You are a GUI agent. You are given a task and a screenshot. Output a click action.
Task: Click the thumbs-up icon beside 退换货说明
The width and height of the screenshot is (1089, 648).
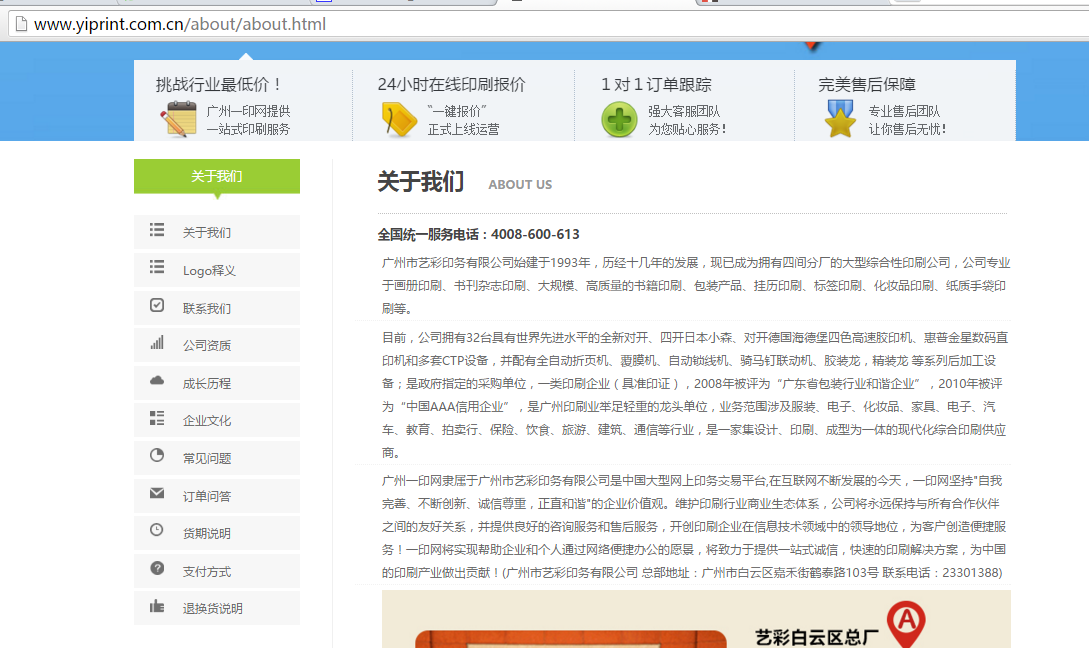tap(157, 606)
